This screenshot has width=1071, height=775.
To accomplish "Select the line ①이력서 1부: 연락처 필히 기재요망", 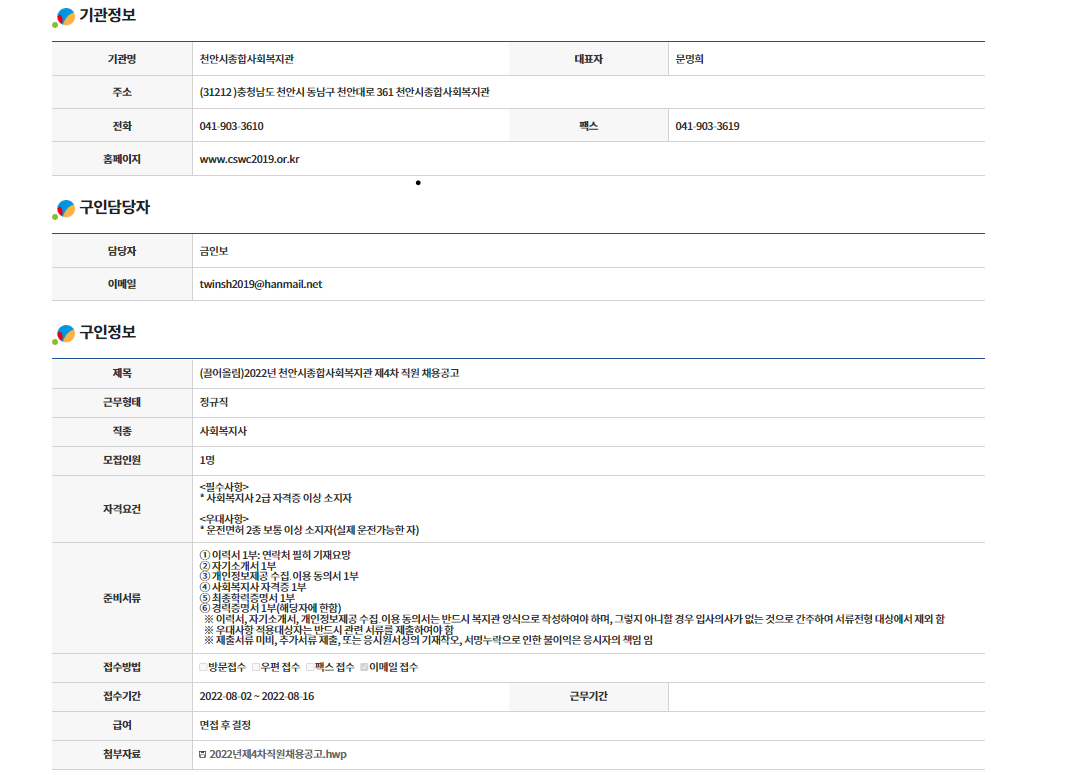I will 275,555.
